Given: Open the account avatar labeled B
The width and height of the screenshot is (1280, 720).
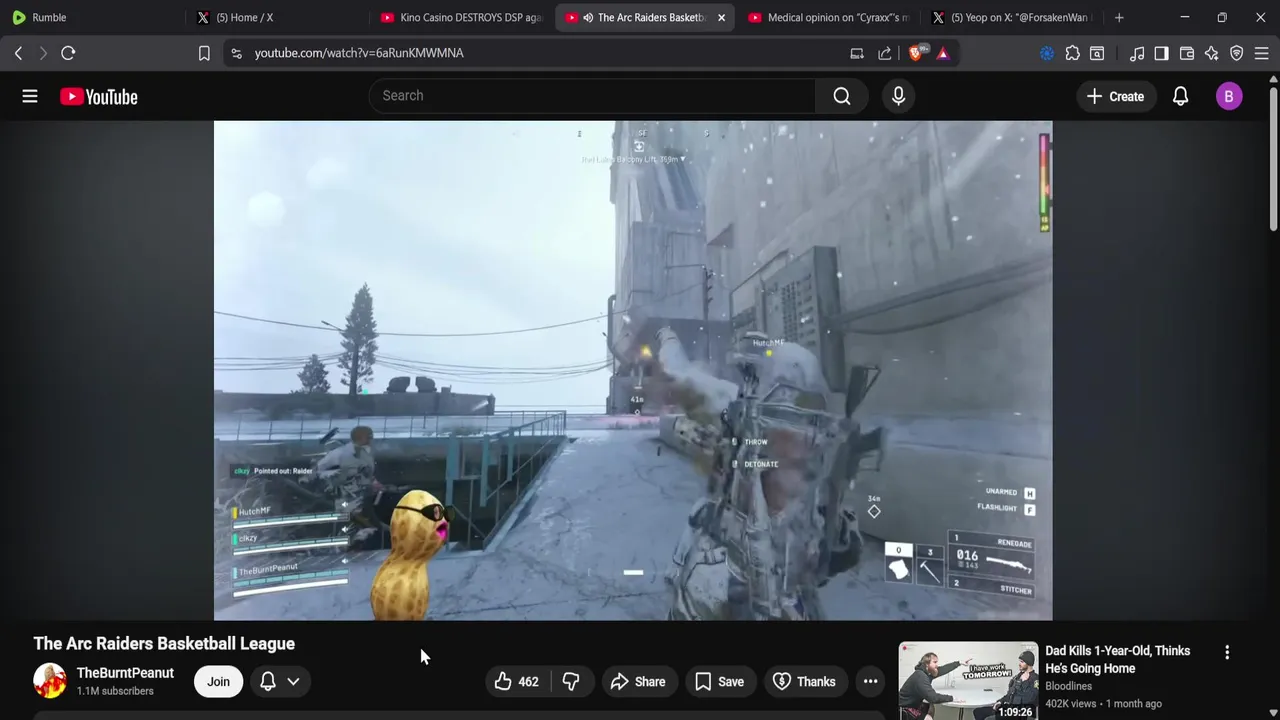Looking at the screenshot, I should coord(1229,96).
